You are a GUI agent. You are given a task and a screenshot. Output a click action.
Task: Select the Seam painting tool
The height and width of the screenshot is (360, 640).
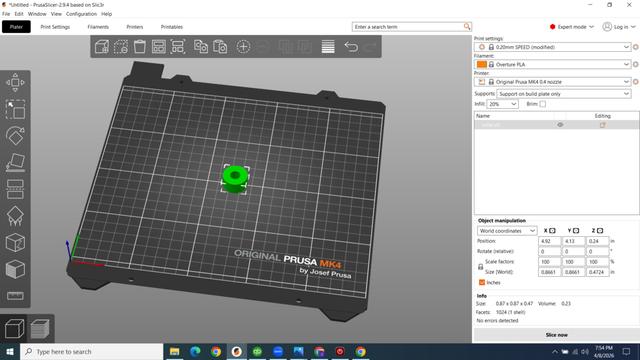[15, 243]
